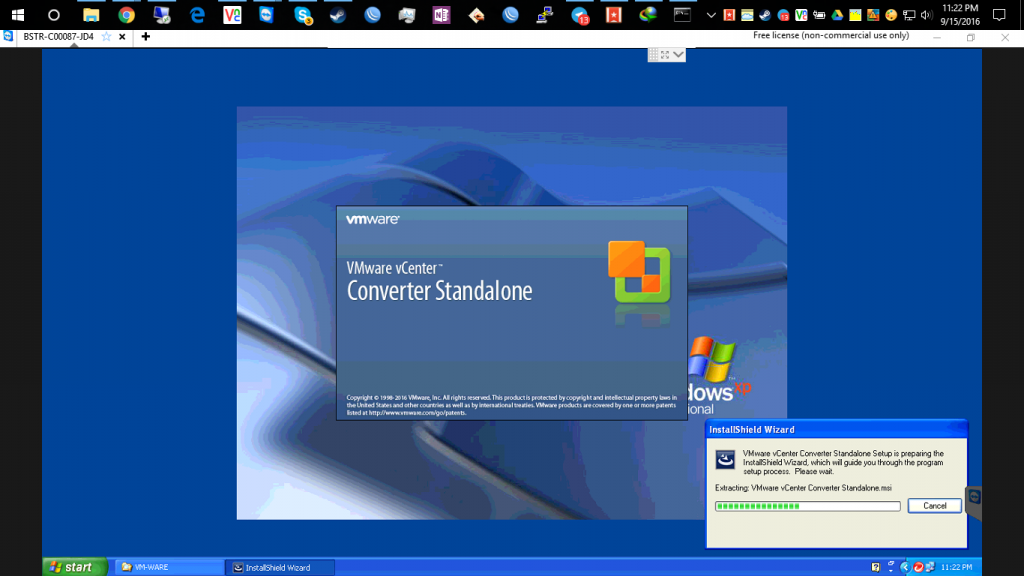Open Windows 10 clock showing 9/15/2016
Viewport: 1024px width, 576px height.
tap(960, 14)
